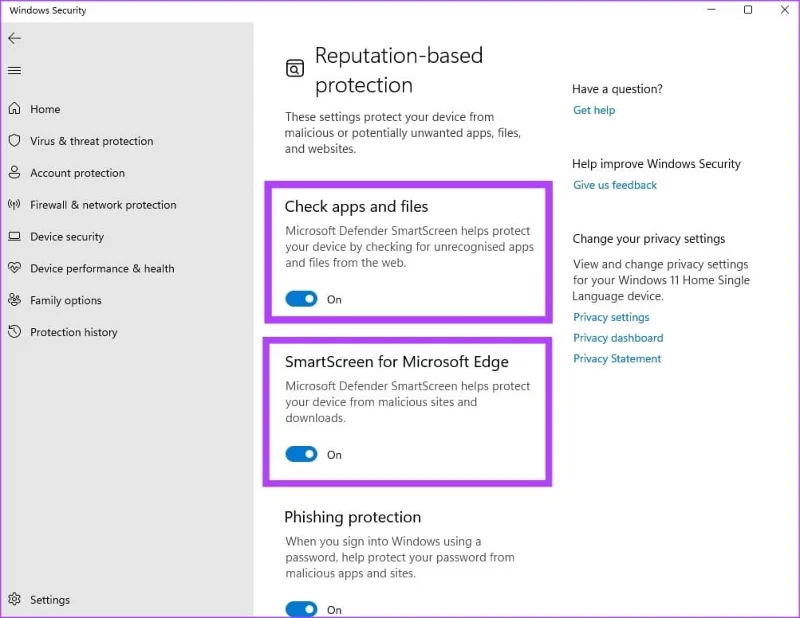Click the Windows Security window title
The width and height of the screenshot is (800, 618).
tap(48, 10)
